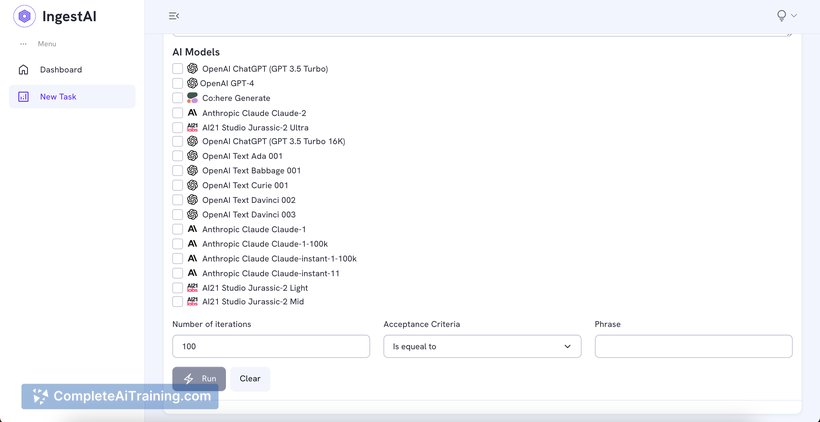This screenshot has width=820, height=422.
Task: Click the Number of iterations label
Action: (x=212, y=324)
